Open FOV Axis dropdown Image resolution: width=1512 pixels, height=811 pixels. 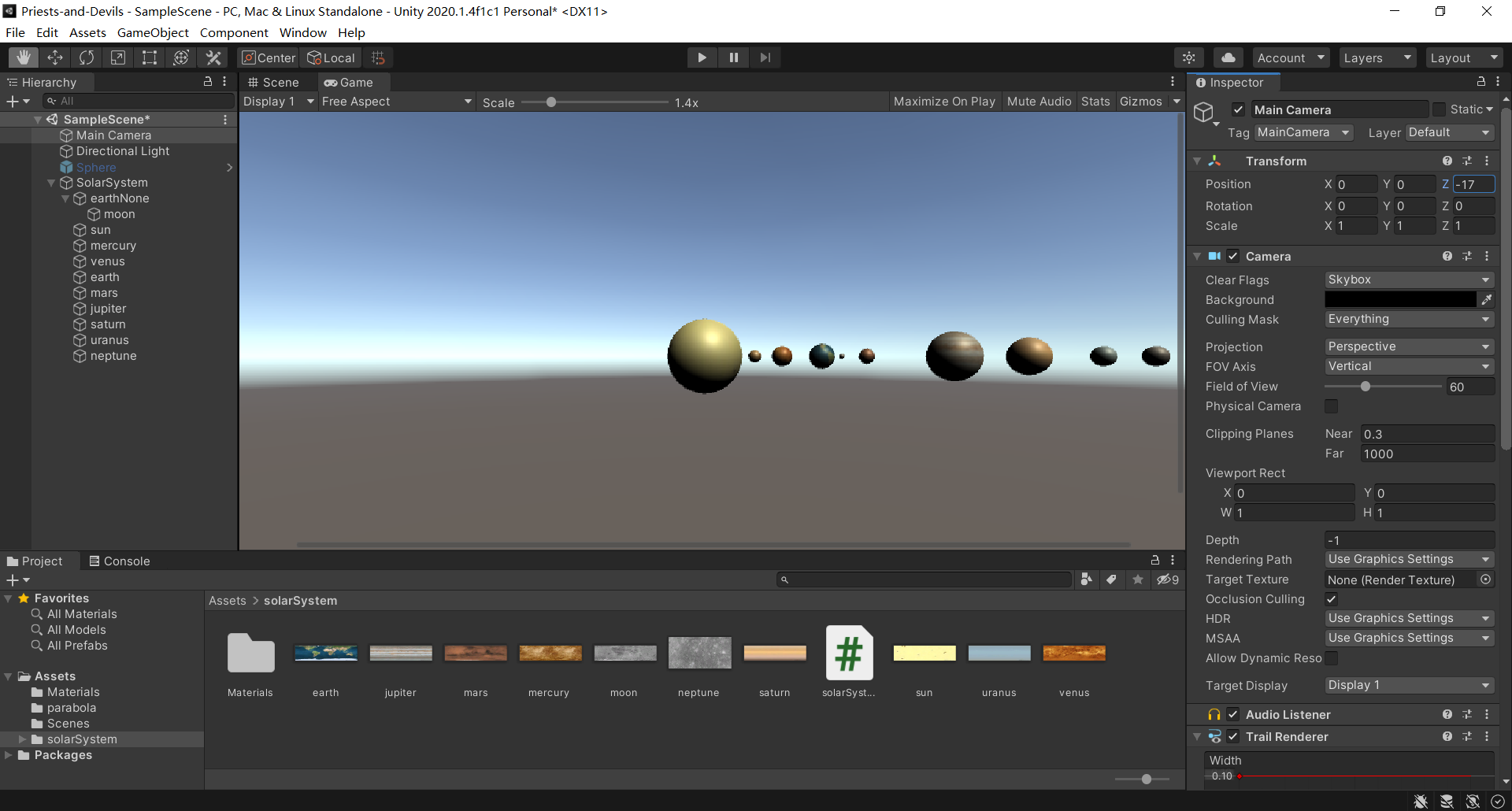1409,366
